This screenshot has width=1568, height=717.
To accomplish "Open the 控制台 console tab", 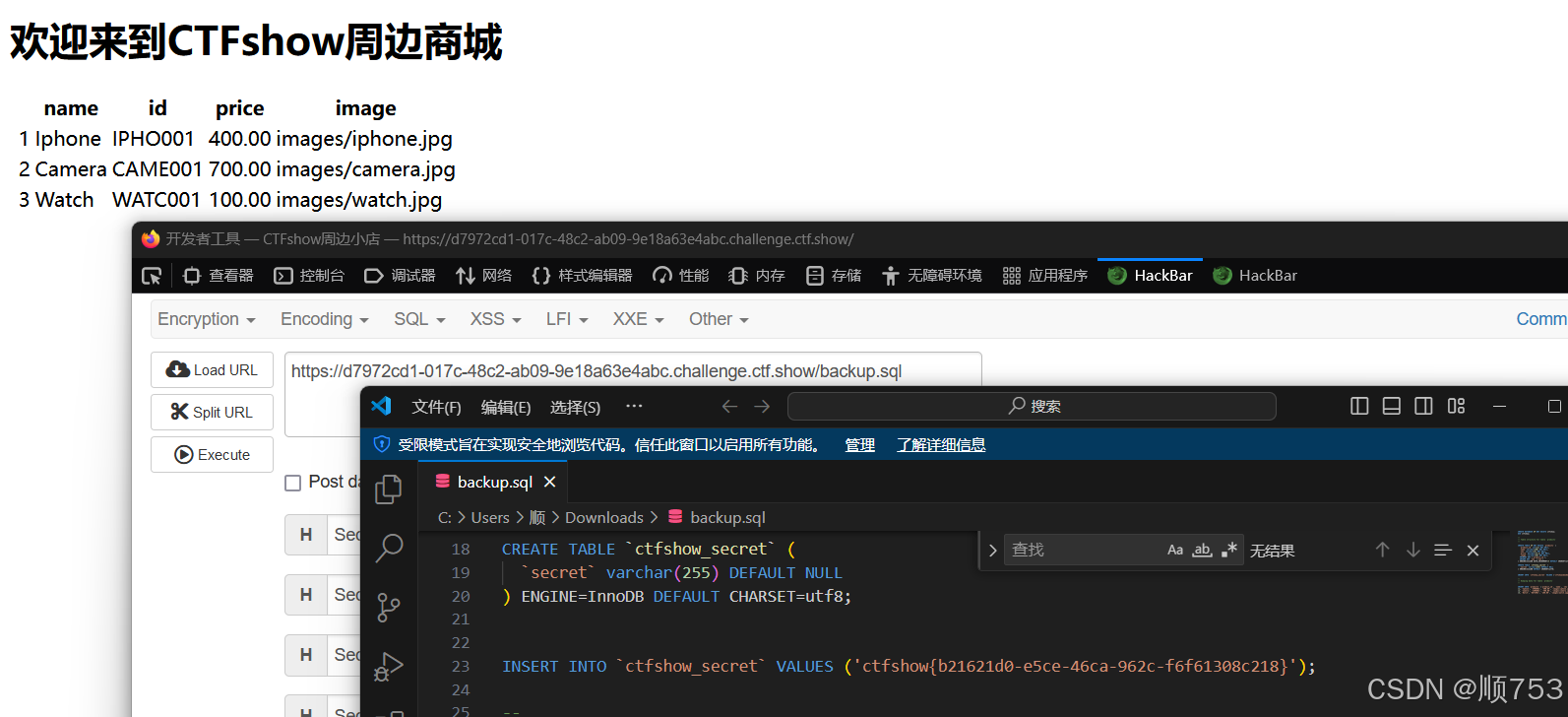I will coord(309,276).
